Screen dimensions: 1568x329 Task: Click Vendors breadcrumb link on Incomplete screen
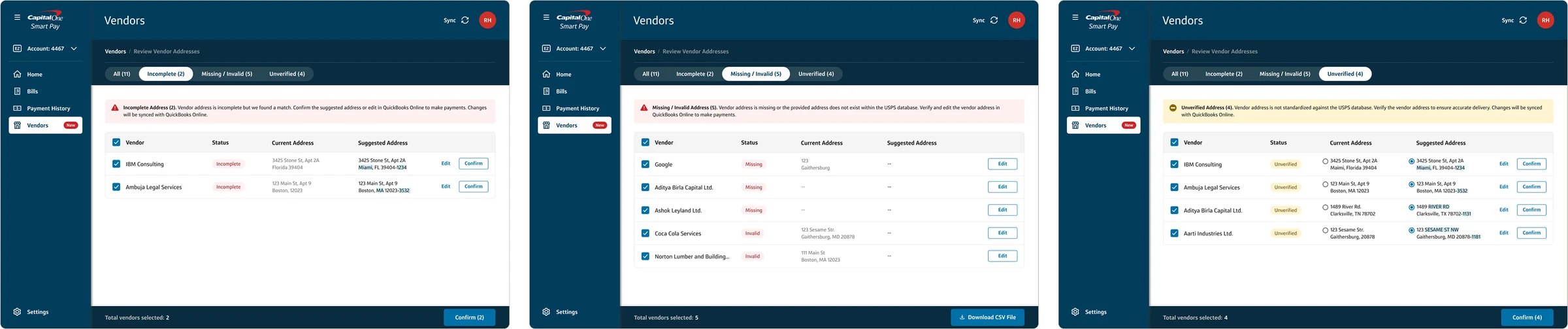[116, 51]
